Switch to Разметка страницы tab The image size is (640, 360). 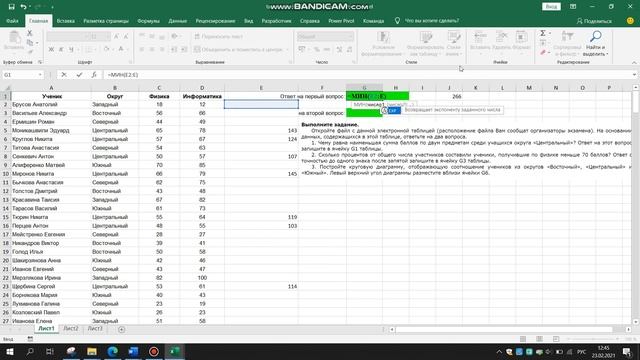[x=106, y=21]
